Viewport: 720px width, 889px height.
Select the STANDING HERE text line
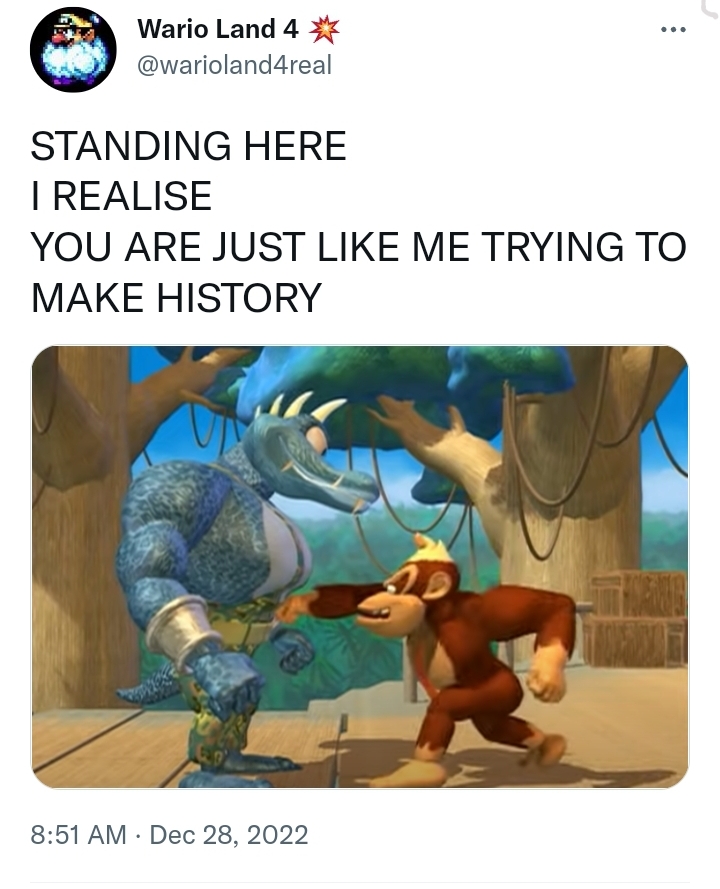[188, 146]
